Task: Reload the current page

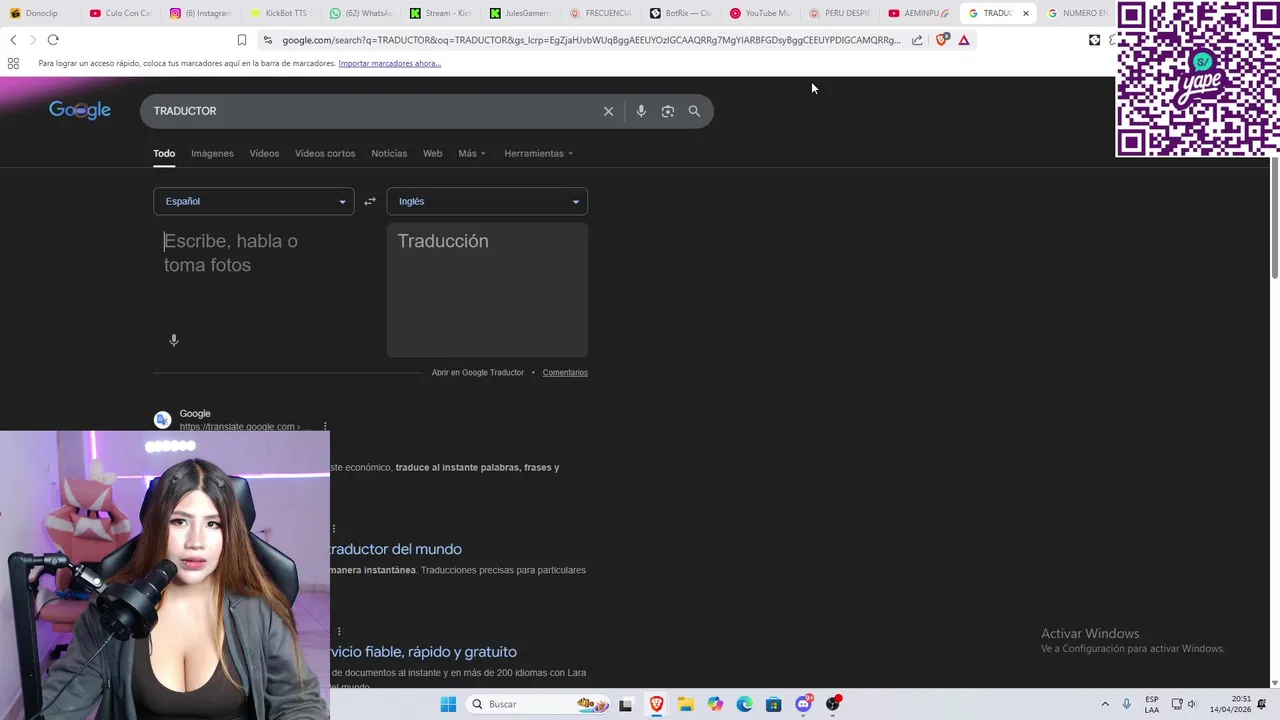Action: tap(53, 40)
